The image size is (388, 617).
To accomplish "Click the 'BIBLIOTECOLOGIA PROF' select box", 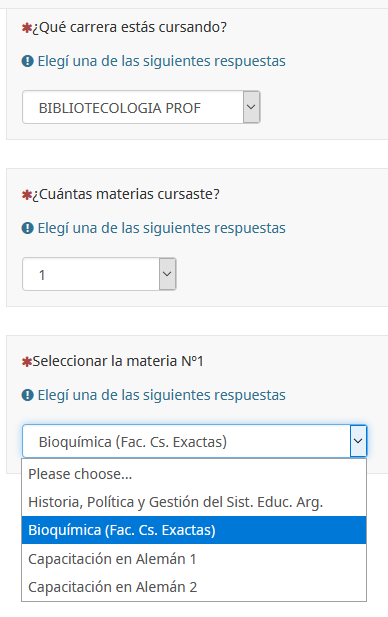I will pos(141,107).
